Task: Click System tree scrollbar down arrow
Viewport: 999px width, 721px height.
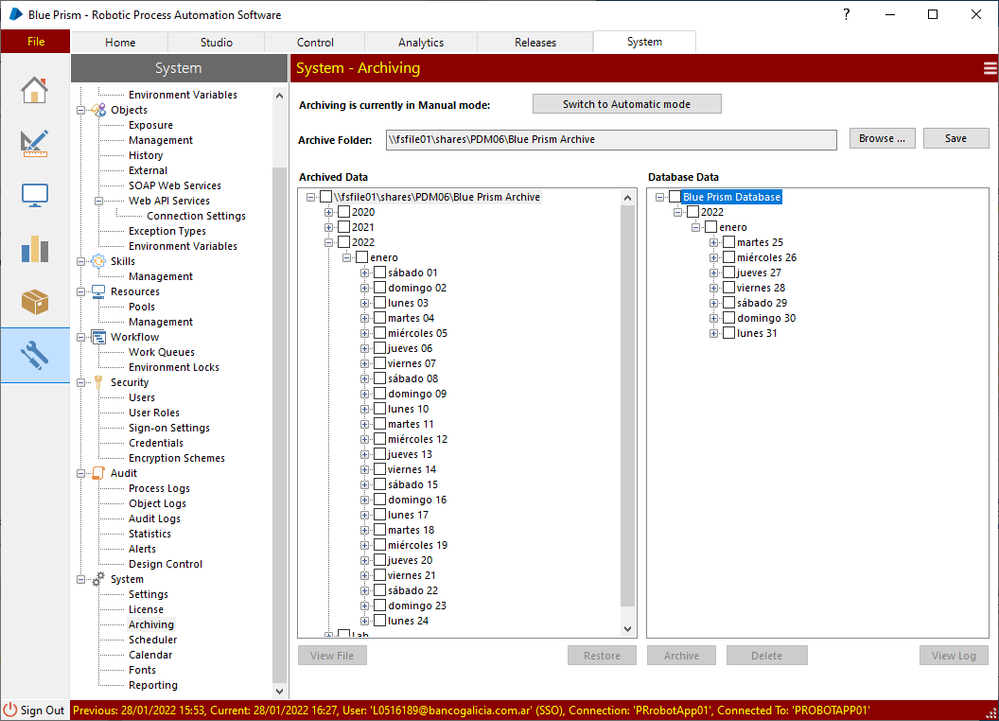Action: pyautogui.click(x=279, y=691)
